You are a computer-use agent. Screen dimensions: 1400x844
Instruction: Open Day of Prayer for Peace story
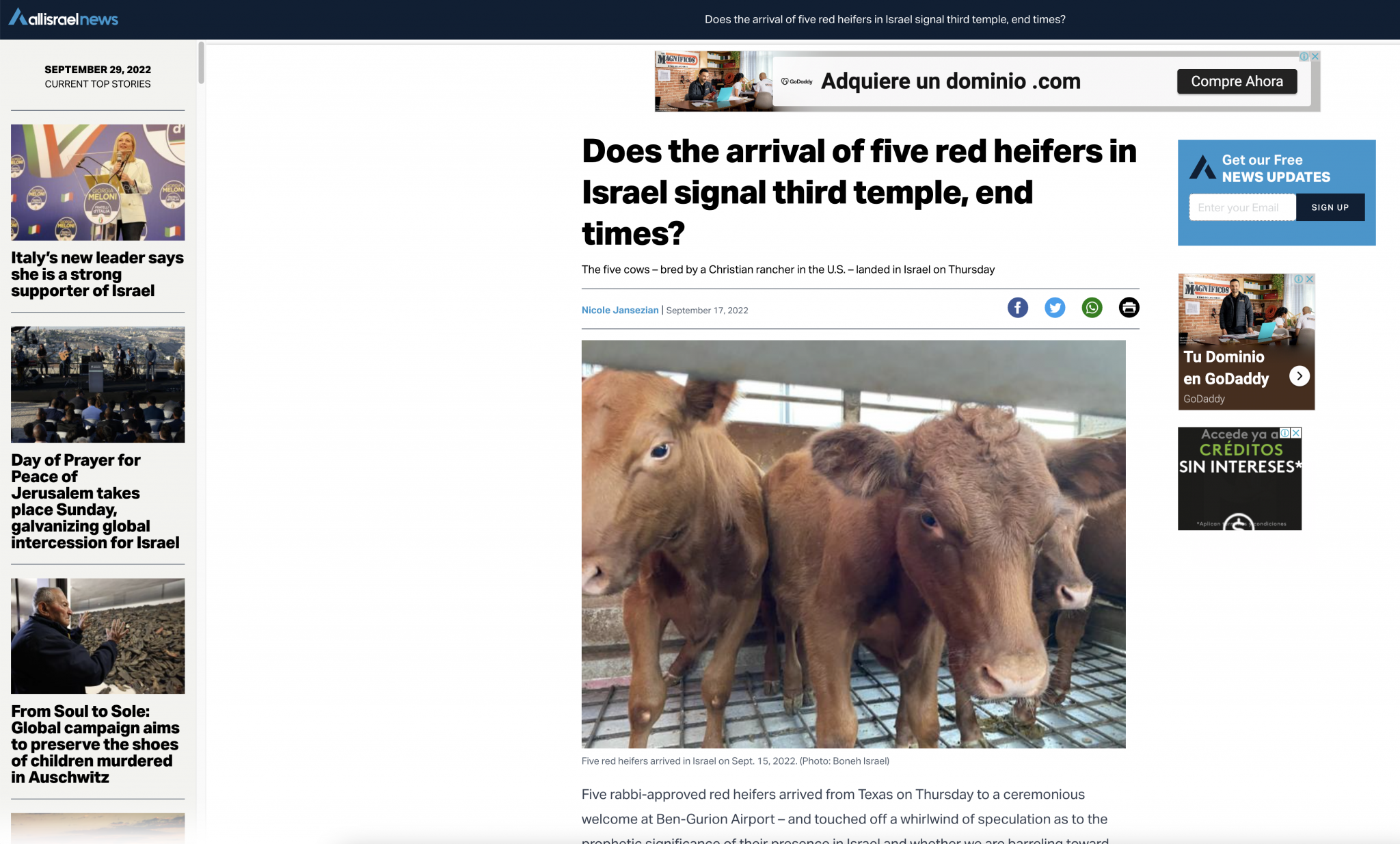tap(95, 501)
